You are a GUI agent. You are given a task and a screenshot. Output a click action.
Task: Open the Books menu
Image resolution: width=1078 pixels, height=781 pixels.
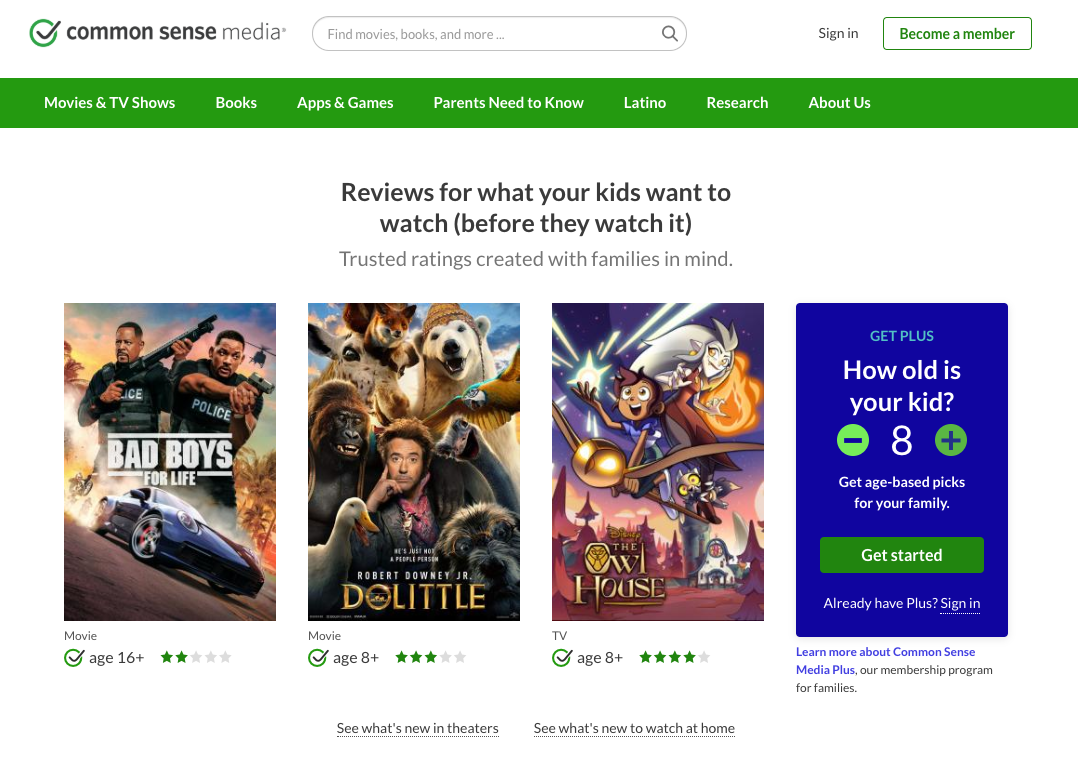click(236, 102)
